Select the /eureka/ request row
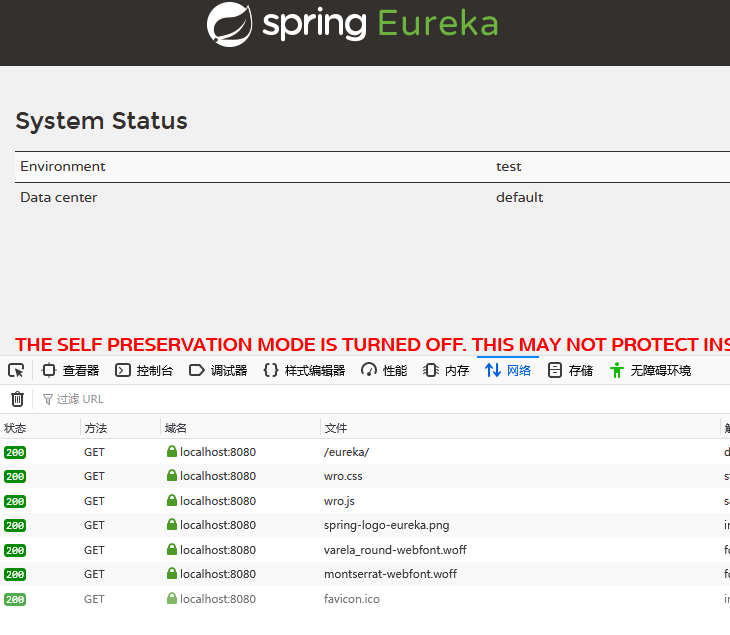Viewport: 730px width, 635px height. 365,452
